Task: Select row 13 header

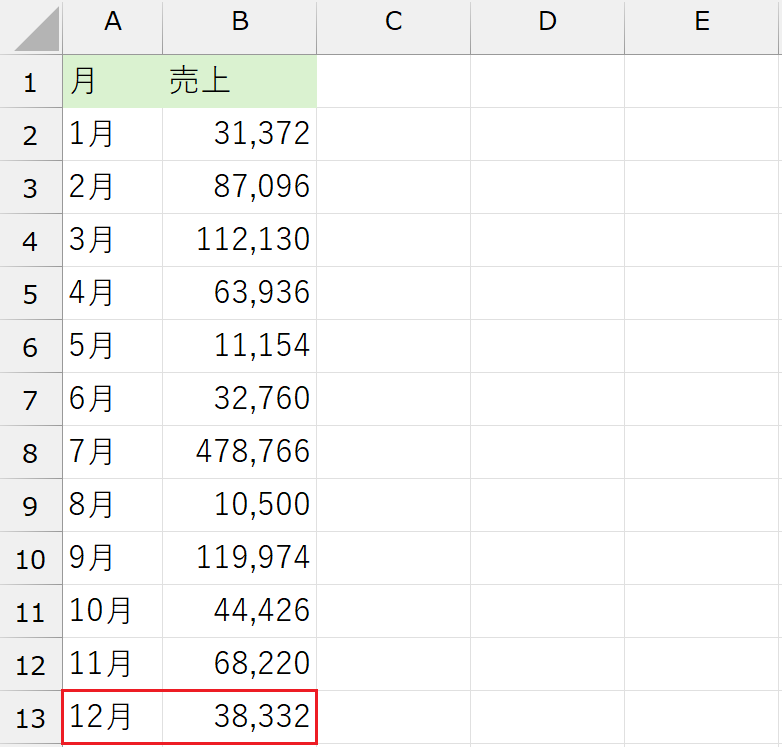Action: (30, 717)
